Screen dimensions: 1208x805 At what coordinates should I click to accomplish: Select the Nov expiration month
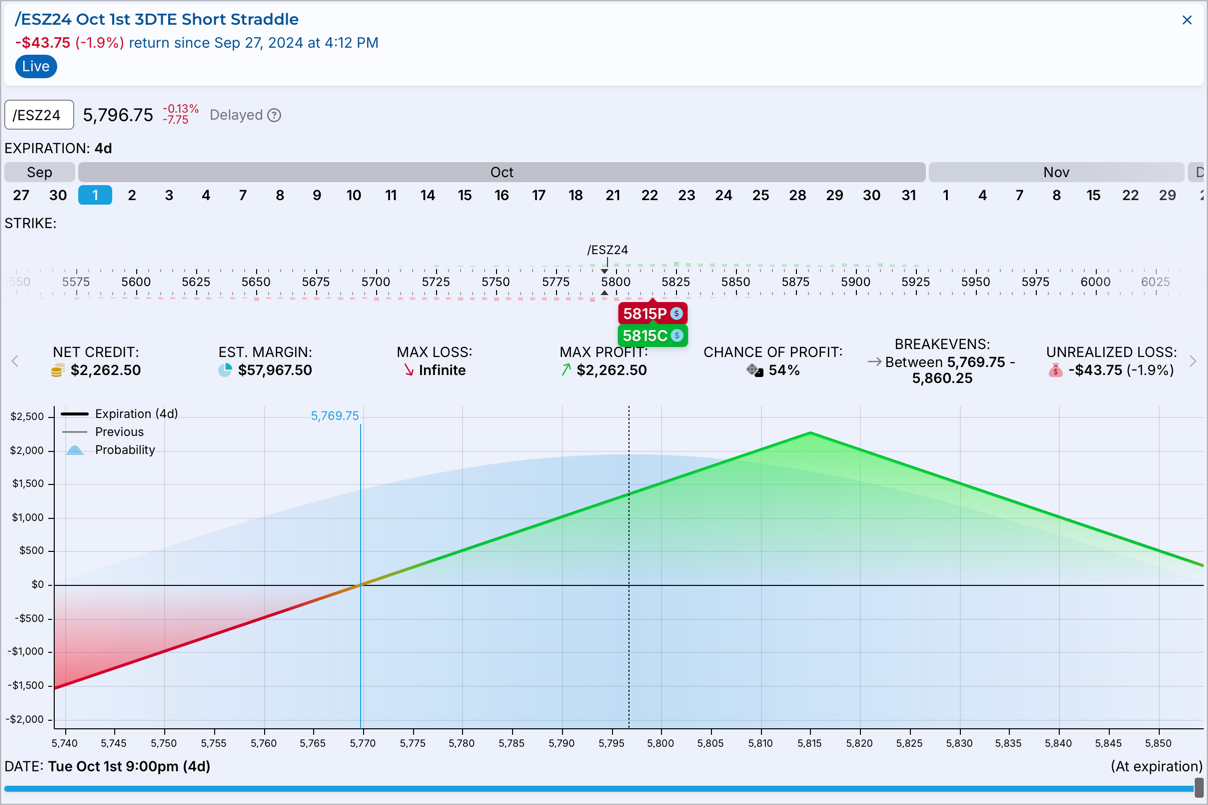point(1056,172)
